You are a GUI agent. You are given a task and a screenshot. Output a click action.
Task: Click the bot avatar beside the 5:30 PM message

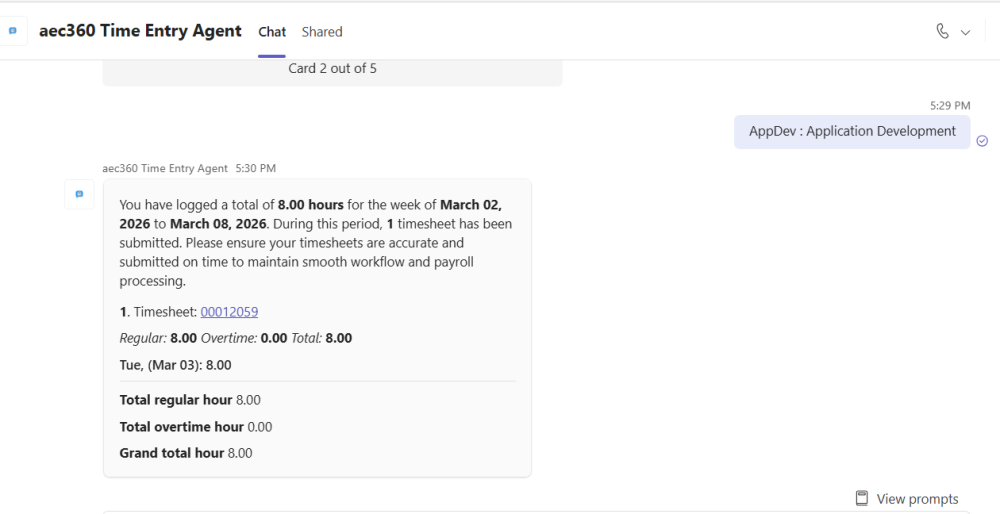point(79,194)
